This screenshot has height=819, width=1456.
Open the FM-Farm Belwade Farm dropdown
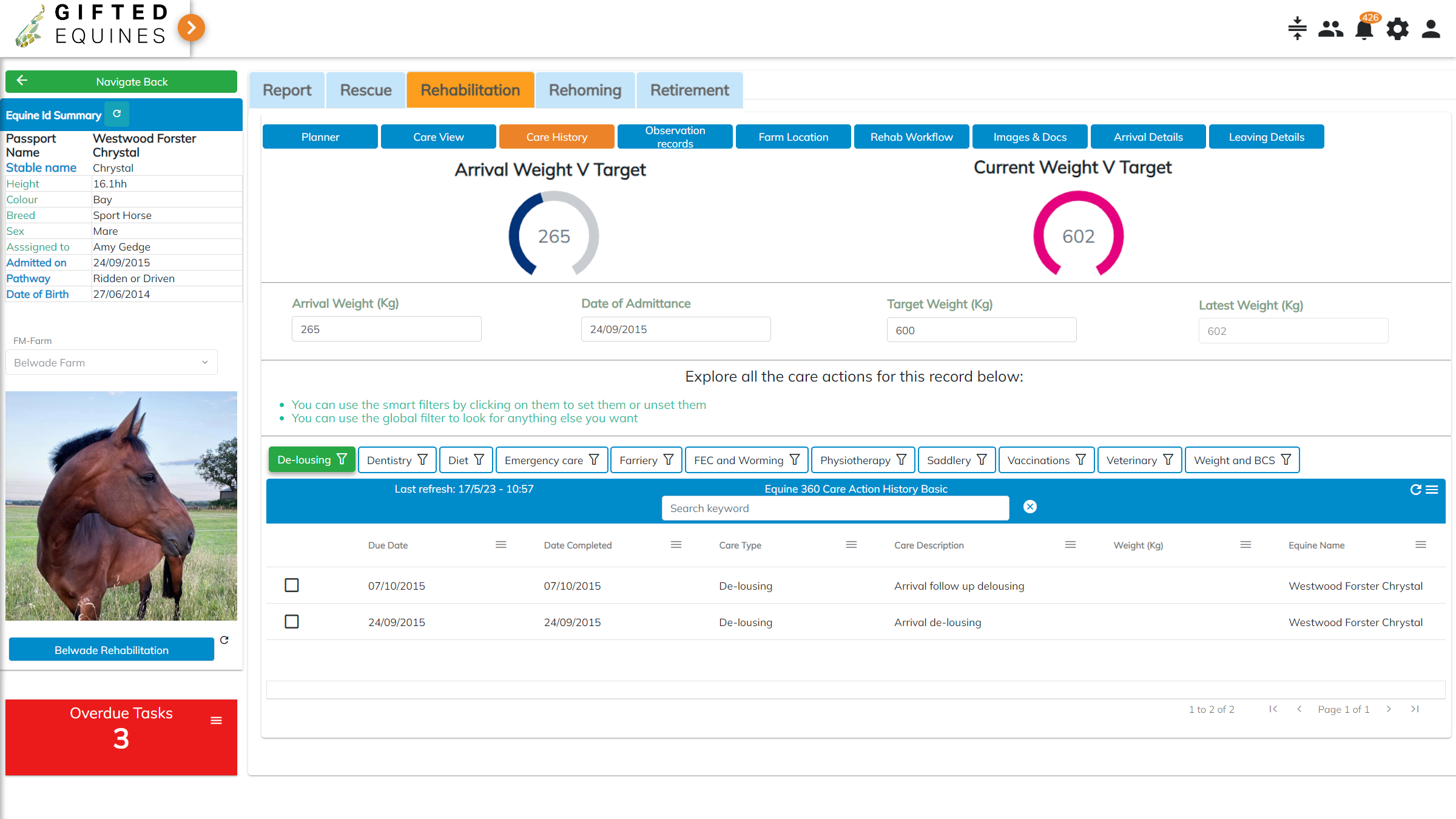coord(112,363)
